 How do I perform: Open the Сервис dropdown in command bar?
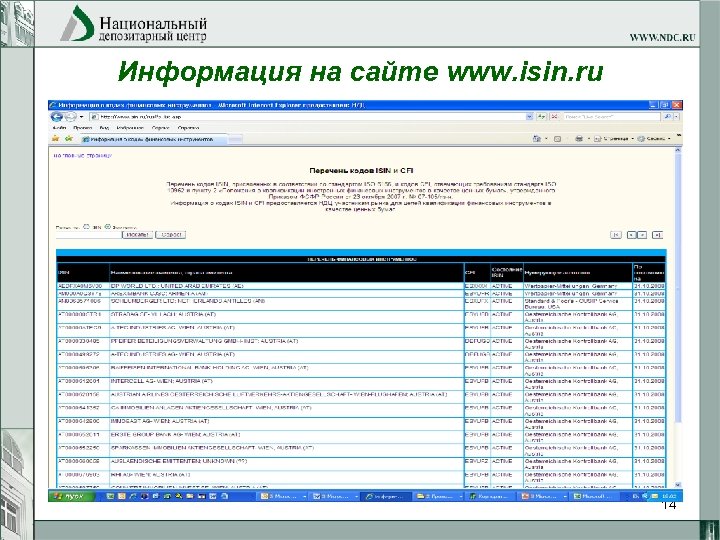(x=654, y=138)
